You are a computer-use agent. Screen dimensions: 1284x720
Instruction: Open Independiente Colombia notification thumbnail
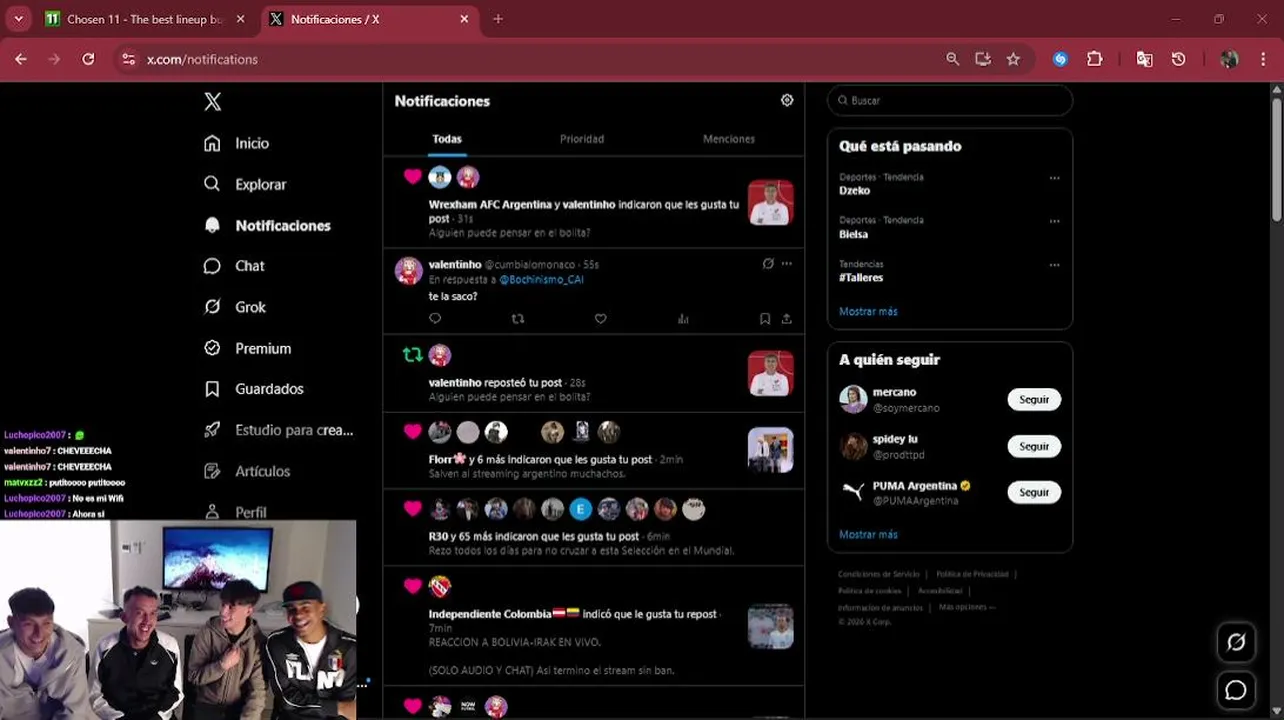point(770,626)
